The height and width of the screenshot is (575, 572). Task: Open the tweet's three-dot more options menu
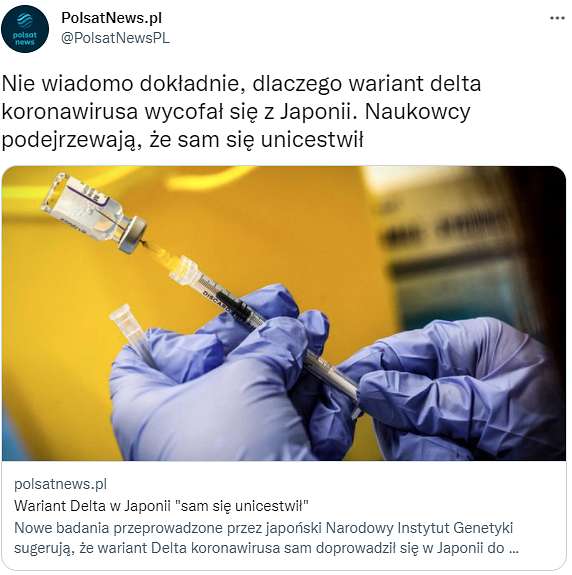coord(557,18)
